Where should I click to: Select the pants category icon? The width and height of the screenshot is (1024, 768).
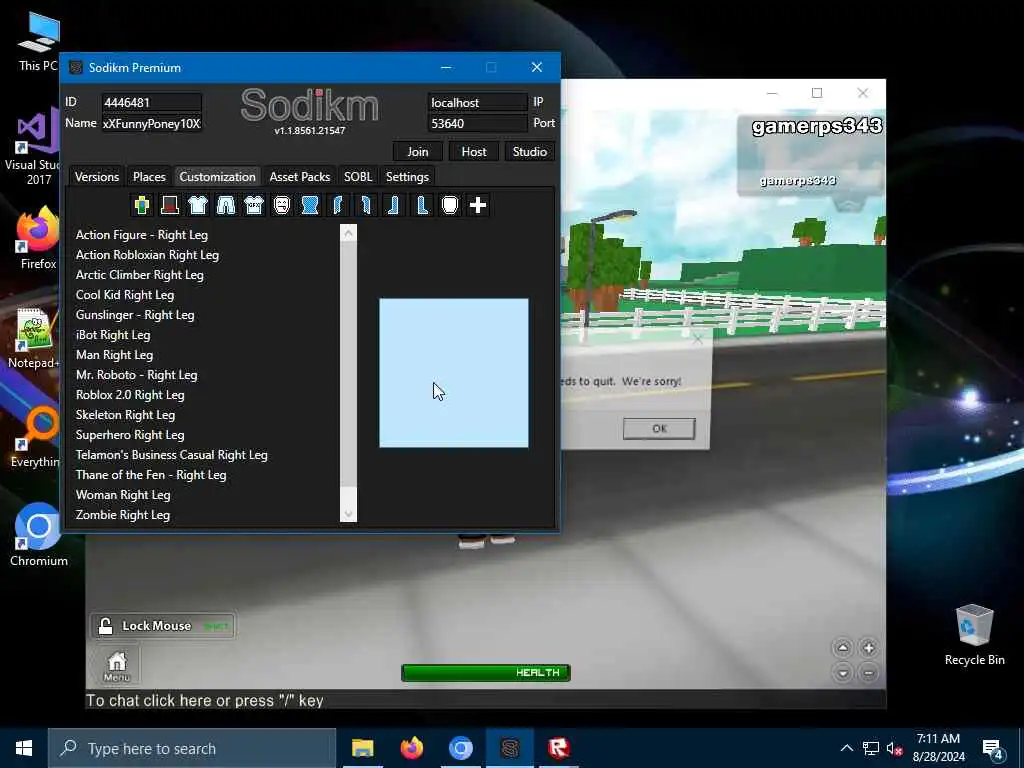(x=226, y=205)
